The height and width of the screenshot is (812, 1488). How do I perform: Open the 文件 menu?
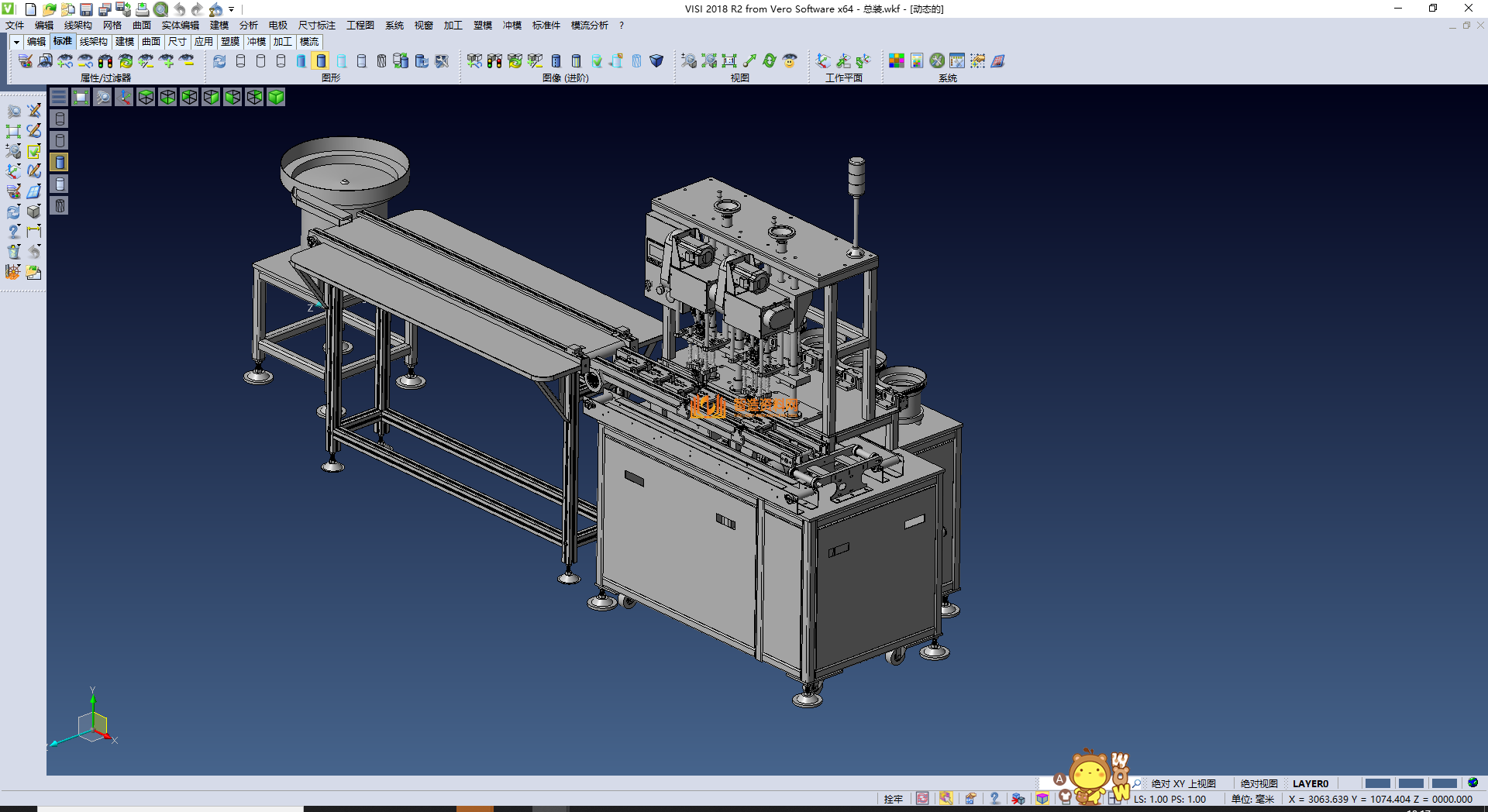15,26
